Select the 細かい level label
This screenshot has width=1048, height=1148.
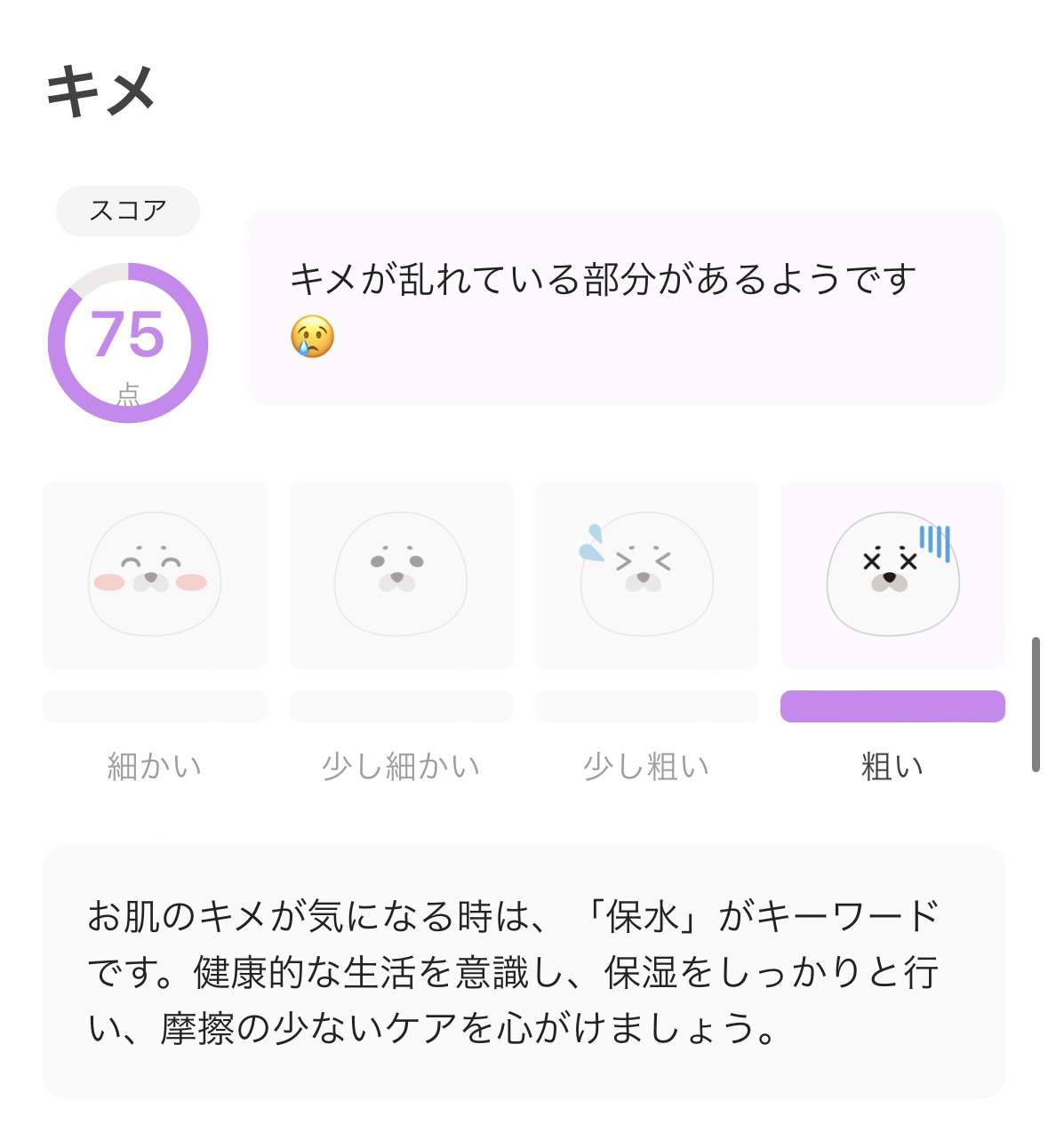click(155, 766)
